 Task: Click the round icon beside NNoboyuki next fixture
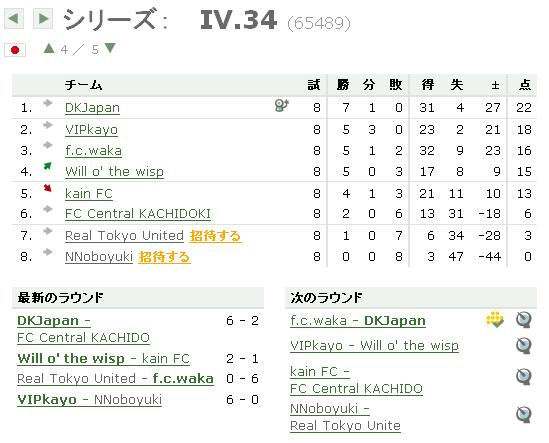click(524, 415)
